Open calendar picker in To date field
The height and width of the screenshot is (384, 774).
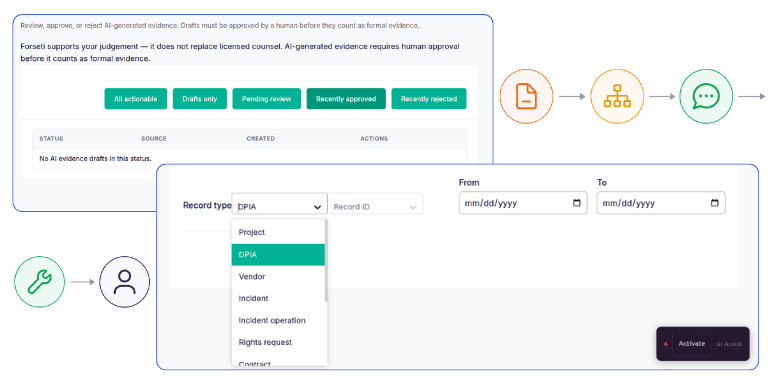[x=714, y=203]
